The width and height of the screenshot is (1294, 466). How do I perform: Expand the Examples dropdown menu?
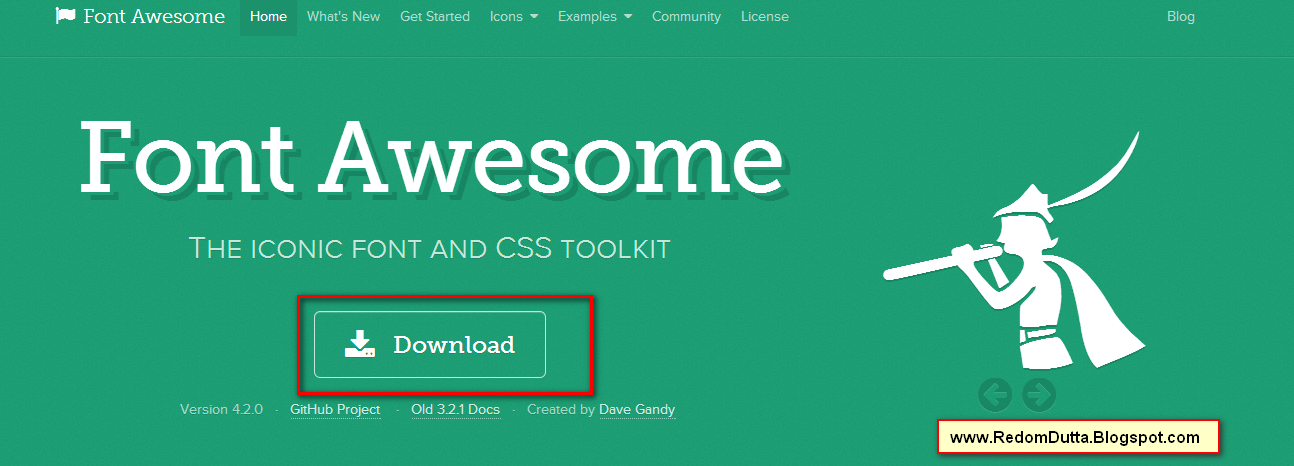coord(595,17)
